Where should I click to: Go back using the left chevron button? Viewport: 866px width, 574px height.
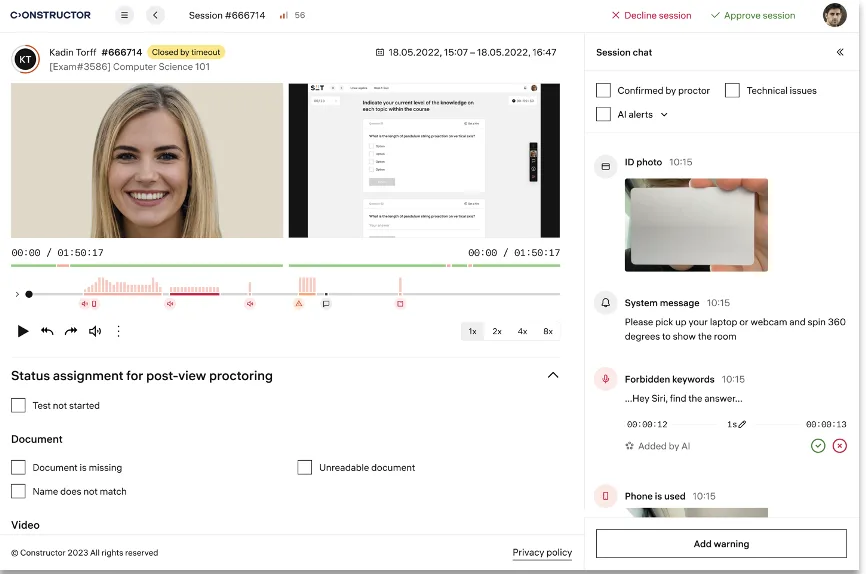click(155, 15)
